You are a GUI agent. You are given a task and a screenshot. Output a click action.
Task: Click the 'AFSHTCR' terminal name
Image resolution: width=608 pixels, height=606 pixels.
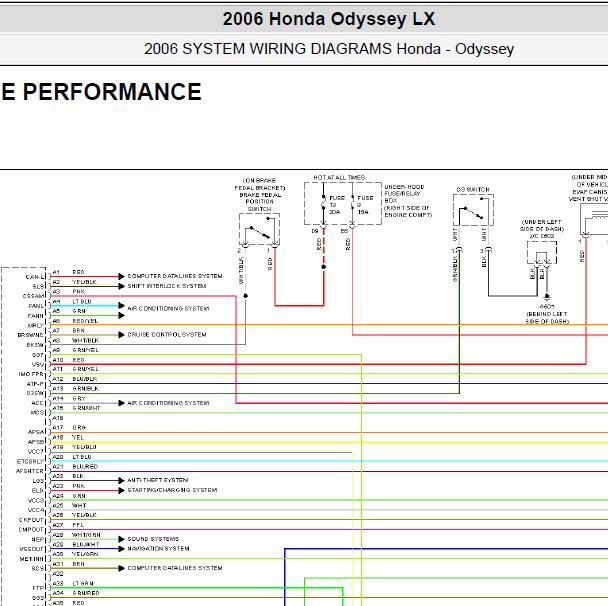click(x=31, y=471)
